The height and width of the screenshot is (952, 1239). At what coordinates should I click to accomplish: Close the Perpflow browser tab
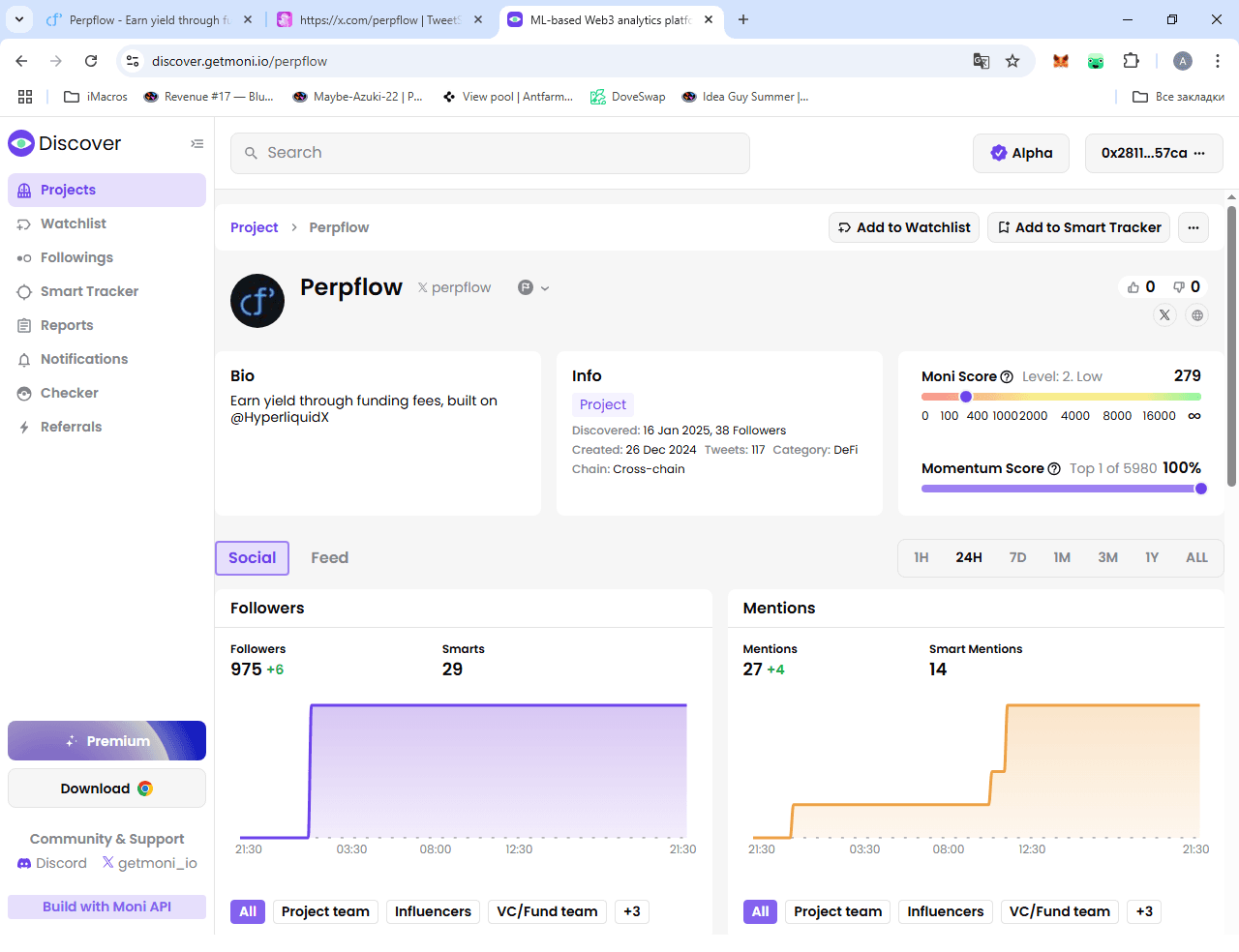point(248,19)
